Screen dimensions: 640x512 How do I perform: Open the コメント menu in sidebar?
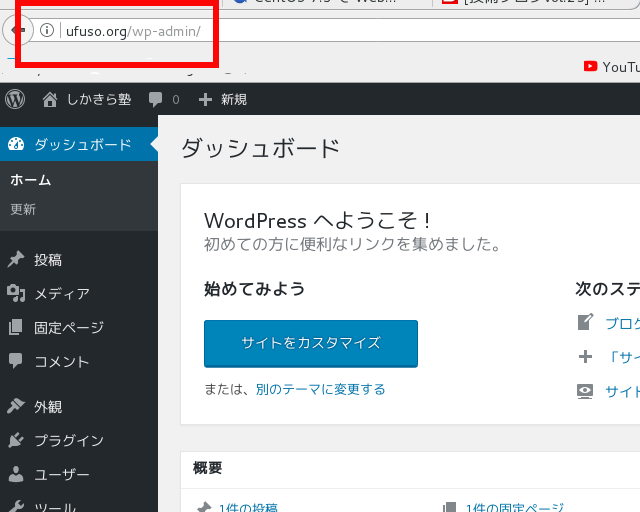coord(61,362)
